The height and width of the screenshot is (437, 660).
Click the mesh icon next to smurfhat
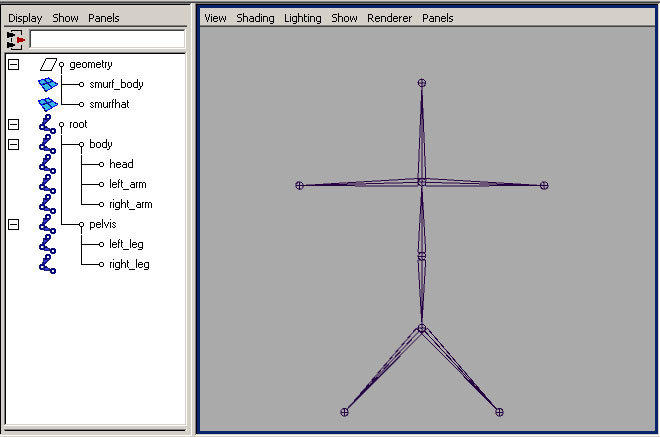click(x=47, y=104)
